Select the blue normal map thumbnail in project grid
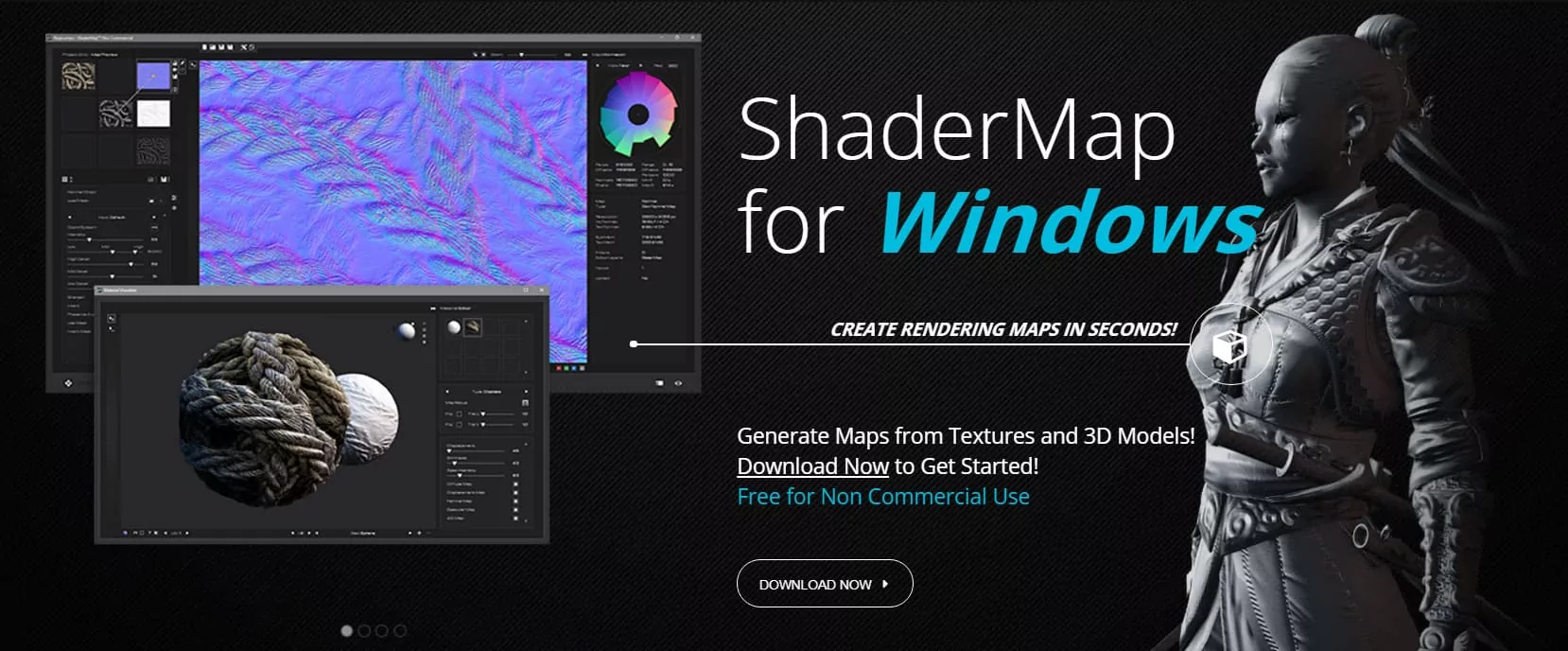The image size is (1568, 651). [153, 76]
